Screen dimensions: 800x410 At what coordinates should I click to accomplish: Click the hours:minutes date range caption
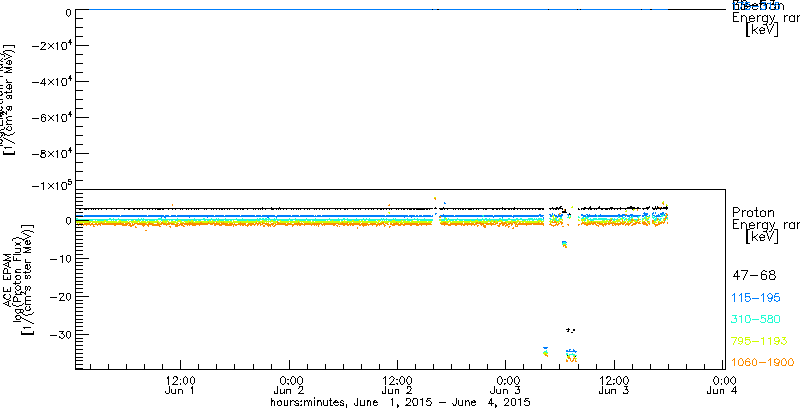coord(401,403)
